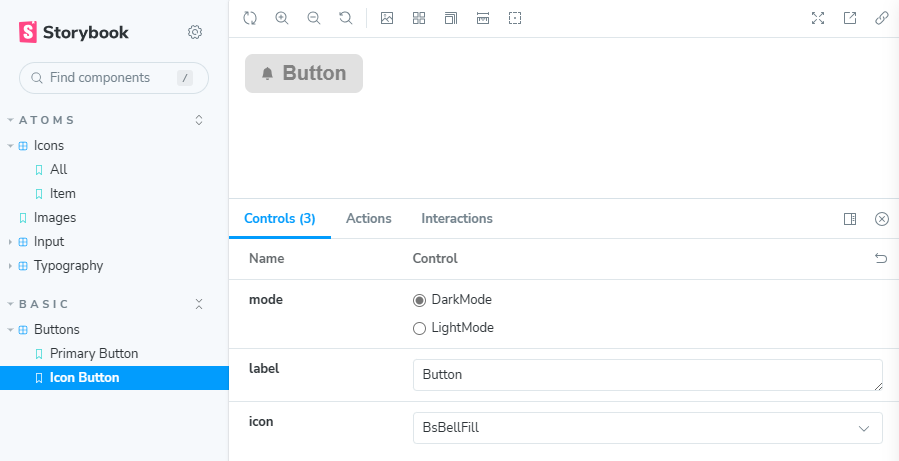This screenshot has height=461, width=899.
Task: Click the remount component icon
Action: pyautogui.click(x=250, y=18)
